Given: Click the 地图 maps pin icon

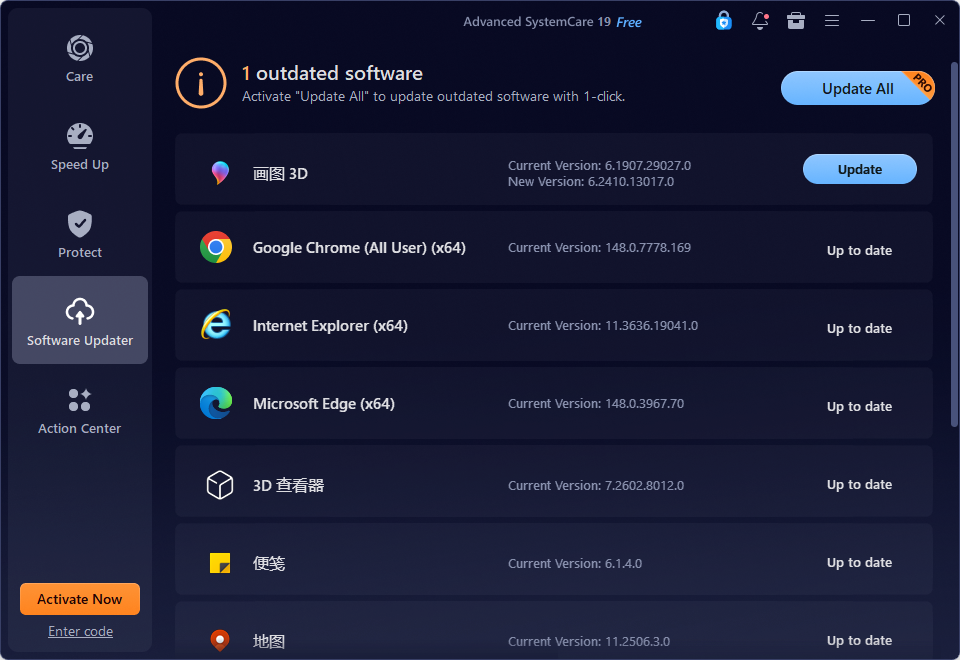Looking at the screenshot, I should click(220, 640).
